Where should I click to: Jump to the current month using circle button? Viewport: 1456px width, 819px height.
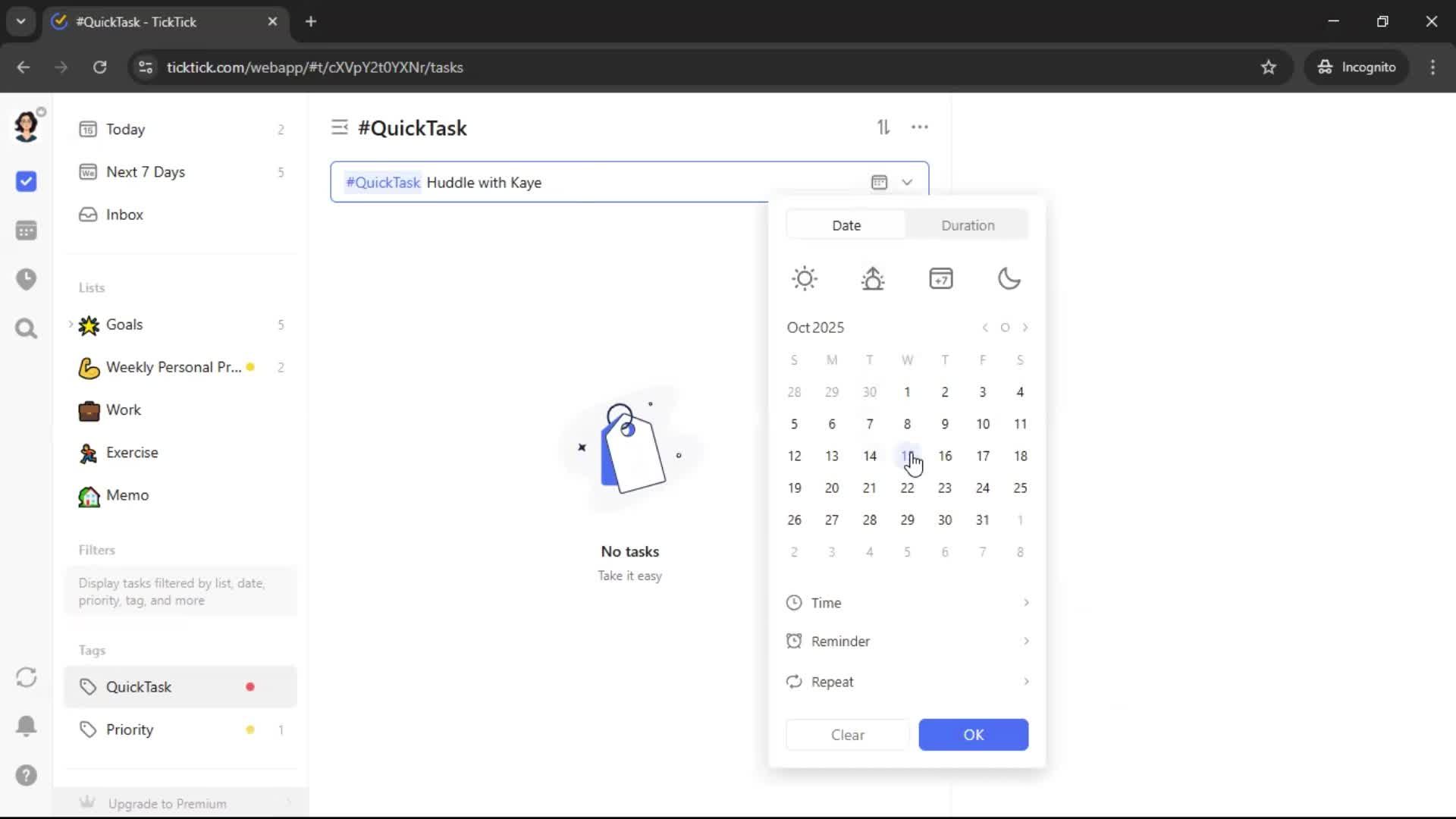1005,328
